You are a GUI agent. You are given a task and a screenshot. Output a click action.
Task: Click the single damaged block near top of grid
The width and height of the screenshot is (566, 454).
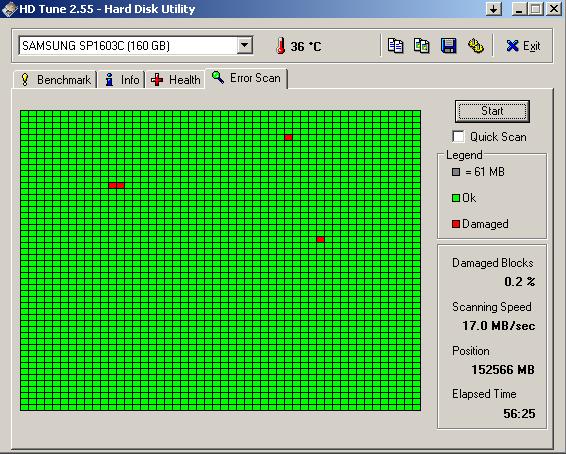(x=288, y=137)
